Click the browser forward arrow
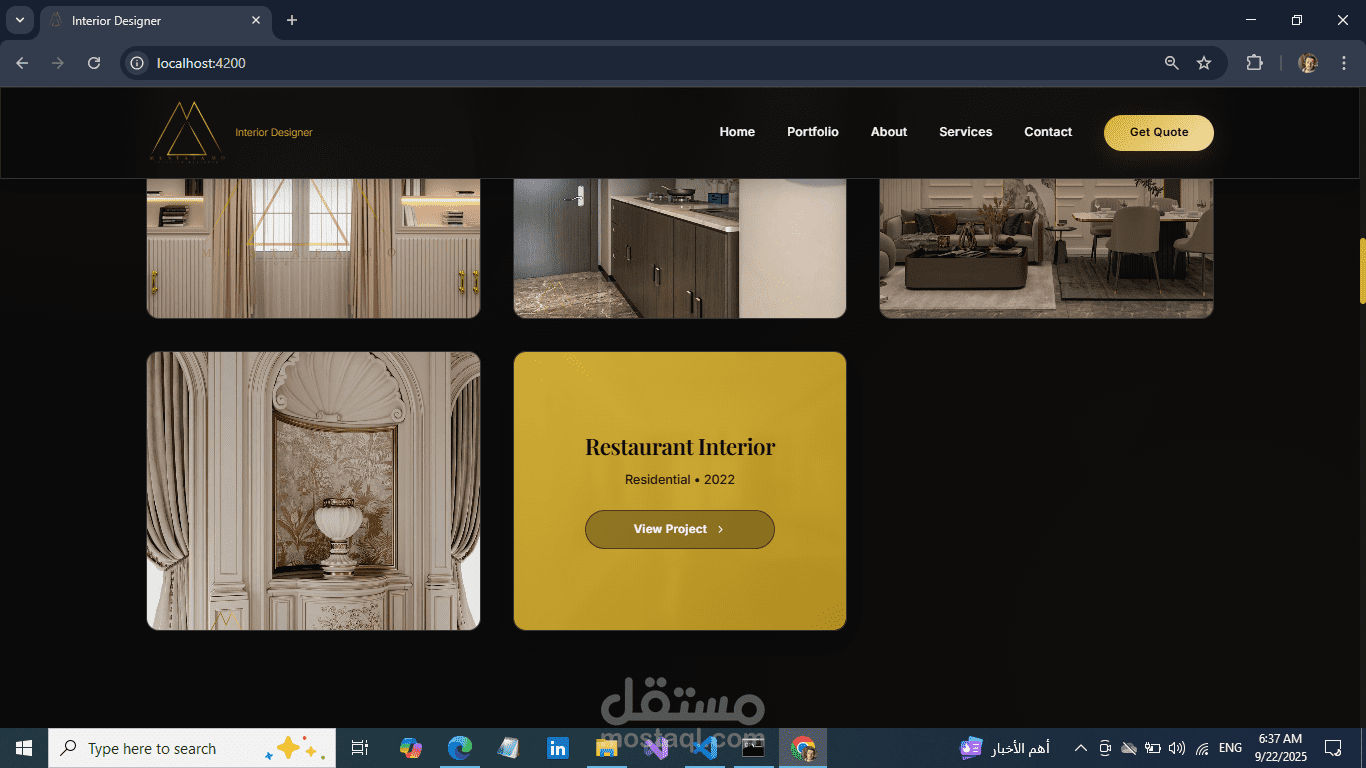This screenshot has height=768, width=1366. click(58, 63)
